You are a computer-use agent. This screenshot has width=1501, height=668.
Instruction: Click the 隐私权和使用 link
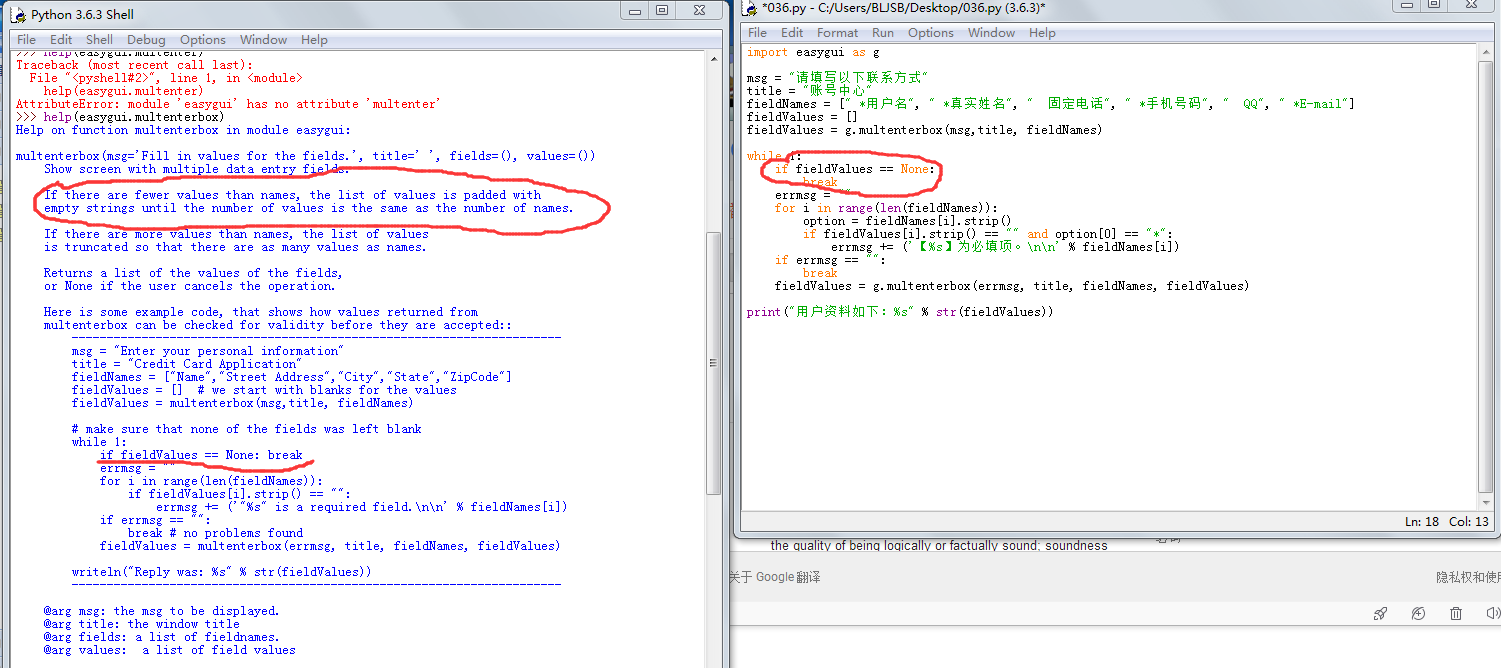coord(1467,577)
